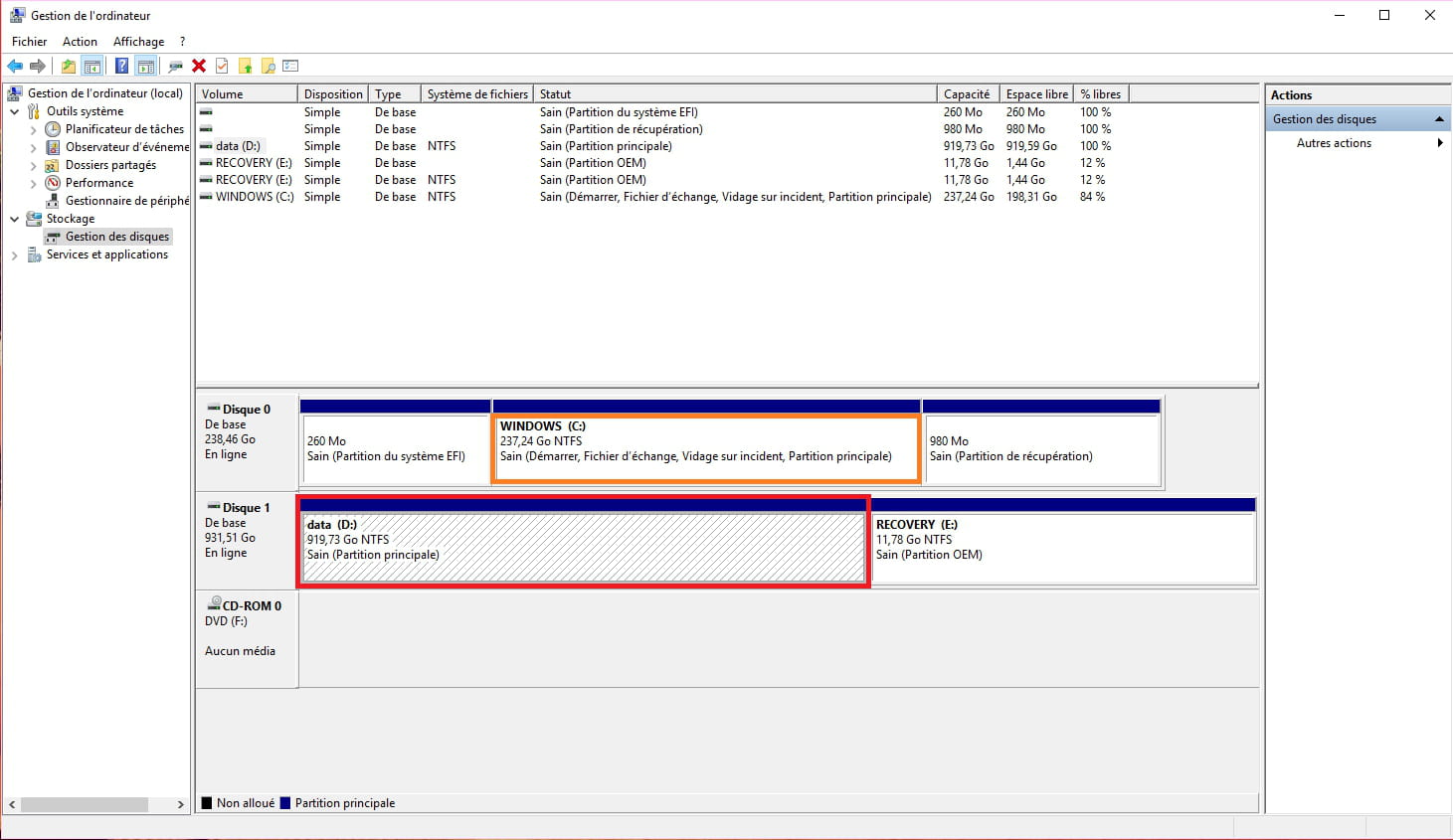Open the Affichage menu

[138, 42]
